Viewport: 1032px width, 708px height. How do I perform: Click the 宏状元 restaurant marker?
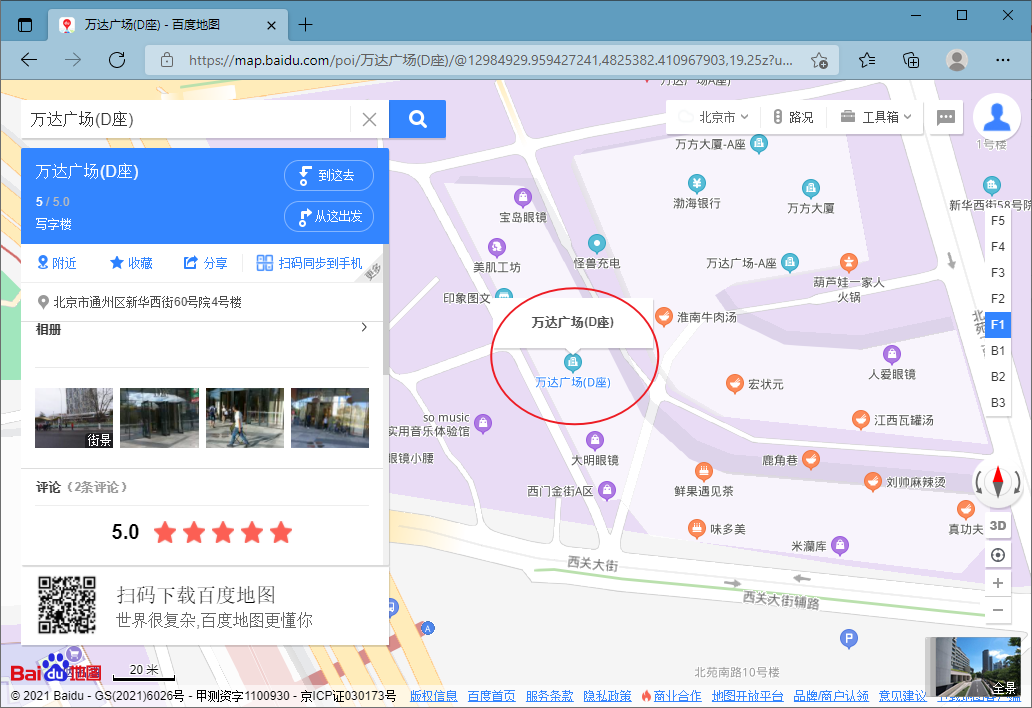click(x=735, y=384)
